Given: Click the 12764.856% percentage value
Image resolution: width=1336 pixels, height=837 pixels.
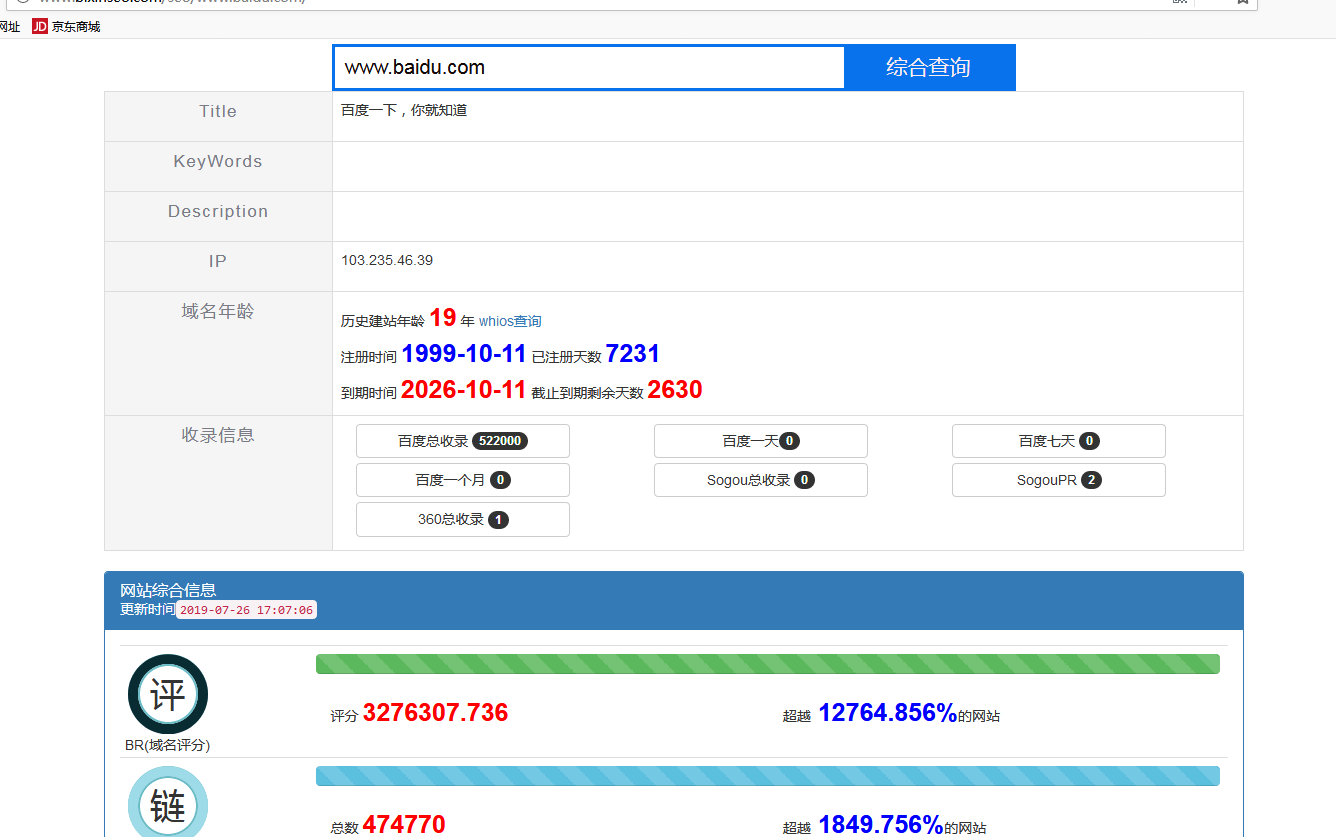Looking at the screenshot, I should (x=888, y=713).
